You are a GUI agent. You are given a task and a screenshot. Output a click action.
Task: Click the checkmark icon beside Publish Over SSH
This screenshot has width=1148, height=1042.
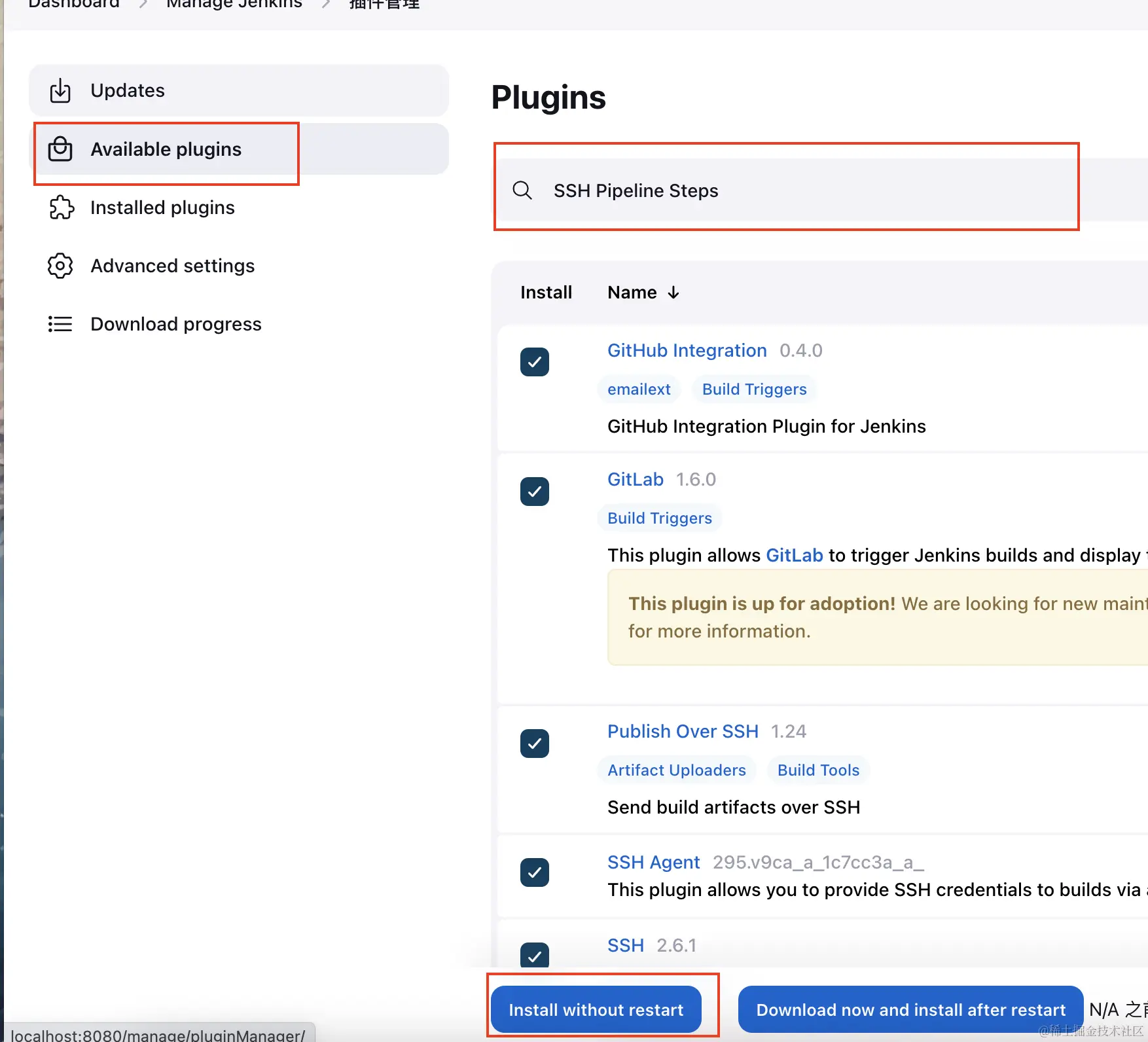tap(534, 743)
